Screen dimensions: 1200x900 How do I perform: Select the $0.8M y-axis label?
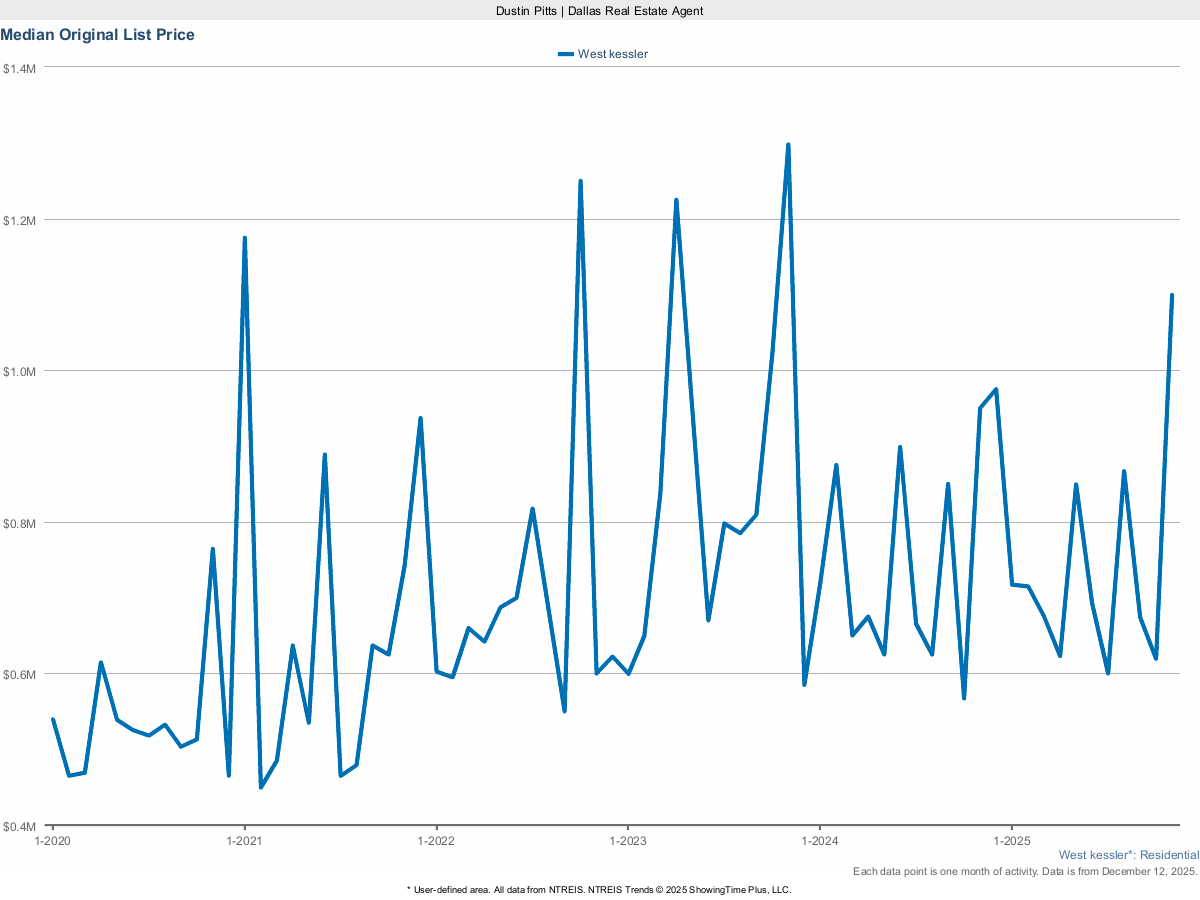pyautogui.click(x=19, y=523)
